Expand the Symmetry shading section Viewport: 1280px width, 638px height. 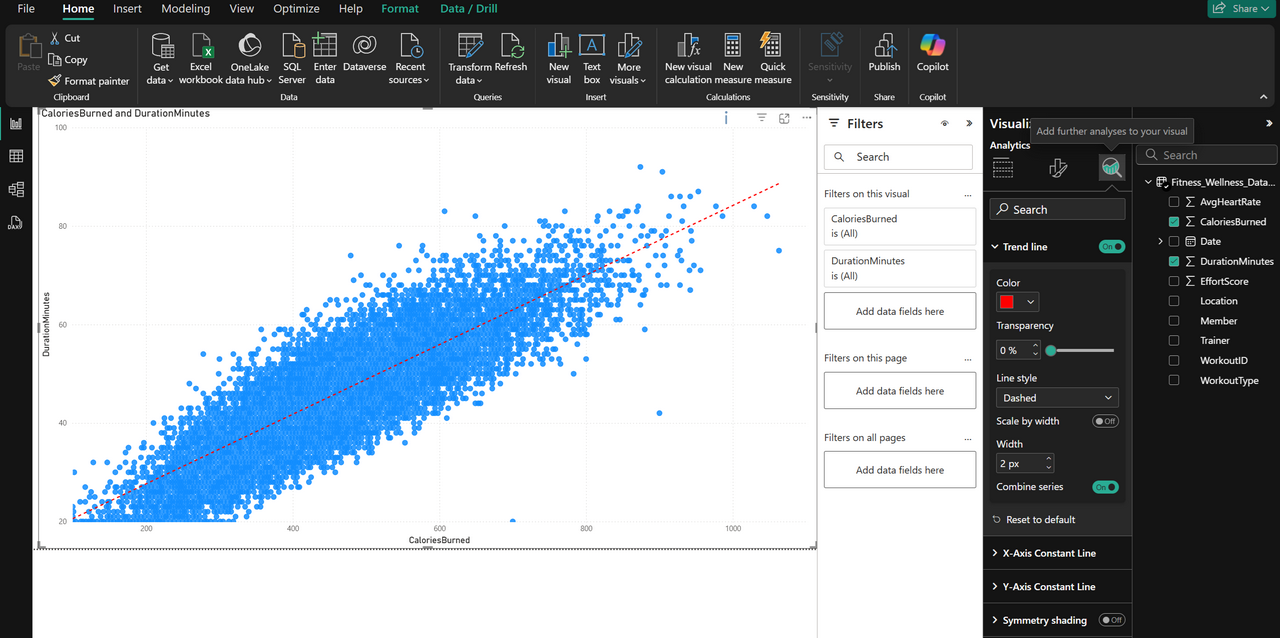coord(995,620)
